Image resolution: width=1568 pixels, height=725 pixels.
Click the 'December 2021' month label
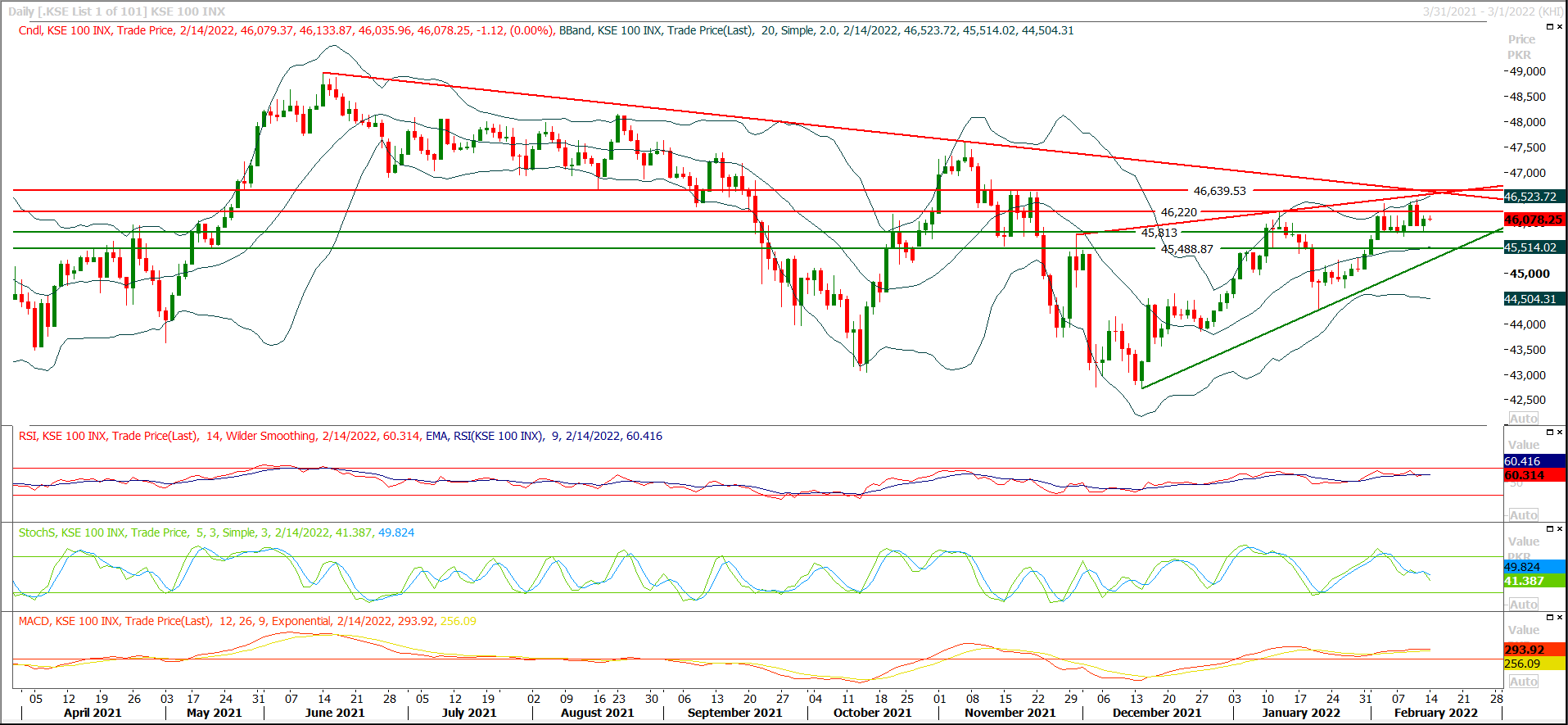(1157, 713)
